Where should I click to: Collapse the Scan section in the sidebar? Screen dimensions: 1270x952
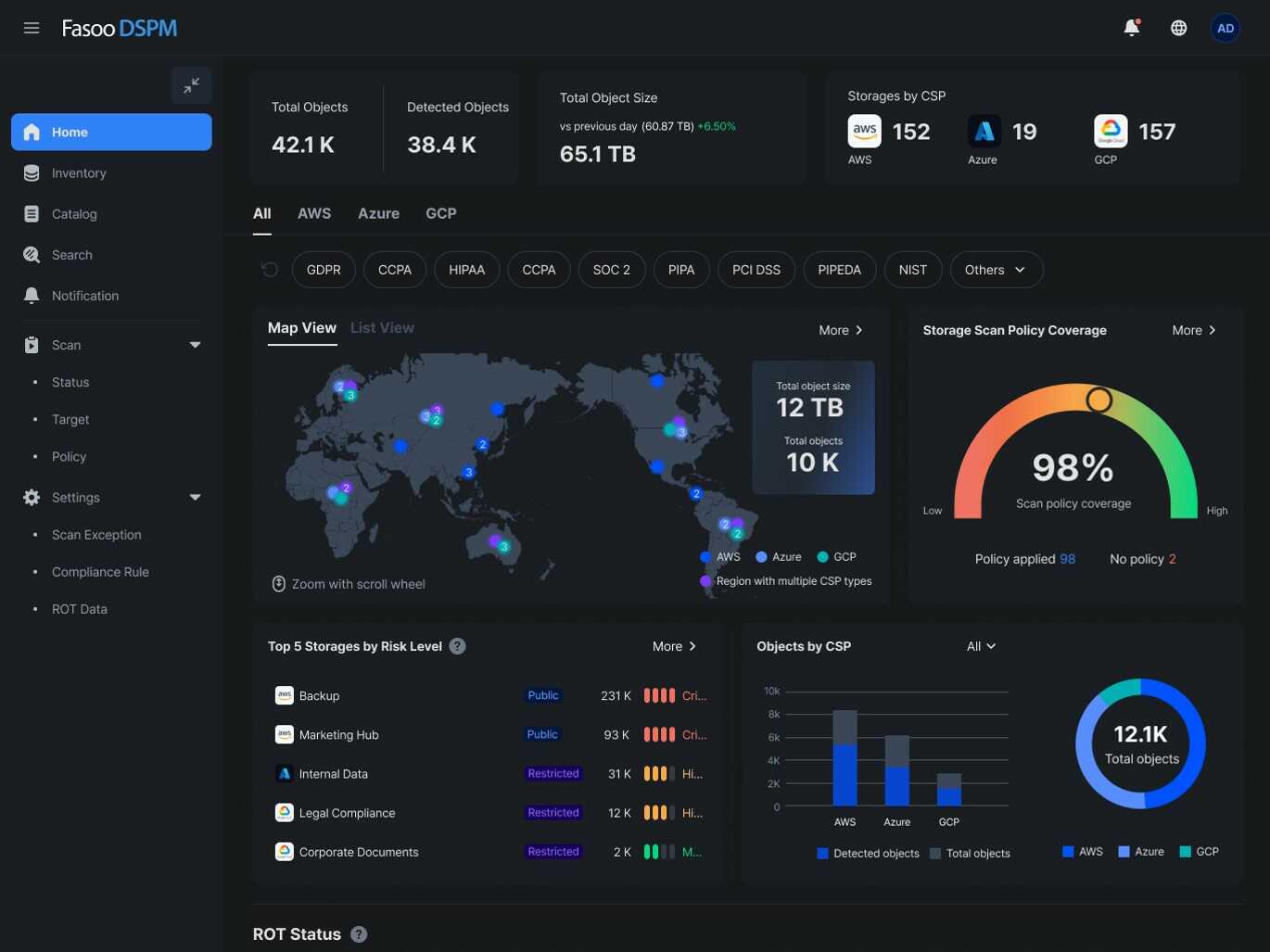pyautogui.click(x=195, y=344)
